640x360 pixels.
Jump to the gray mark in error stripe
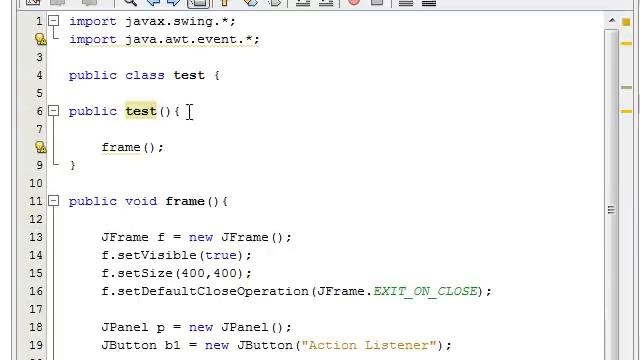pos(626,87)
